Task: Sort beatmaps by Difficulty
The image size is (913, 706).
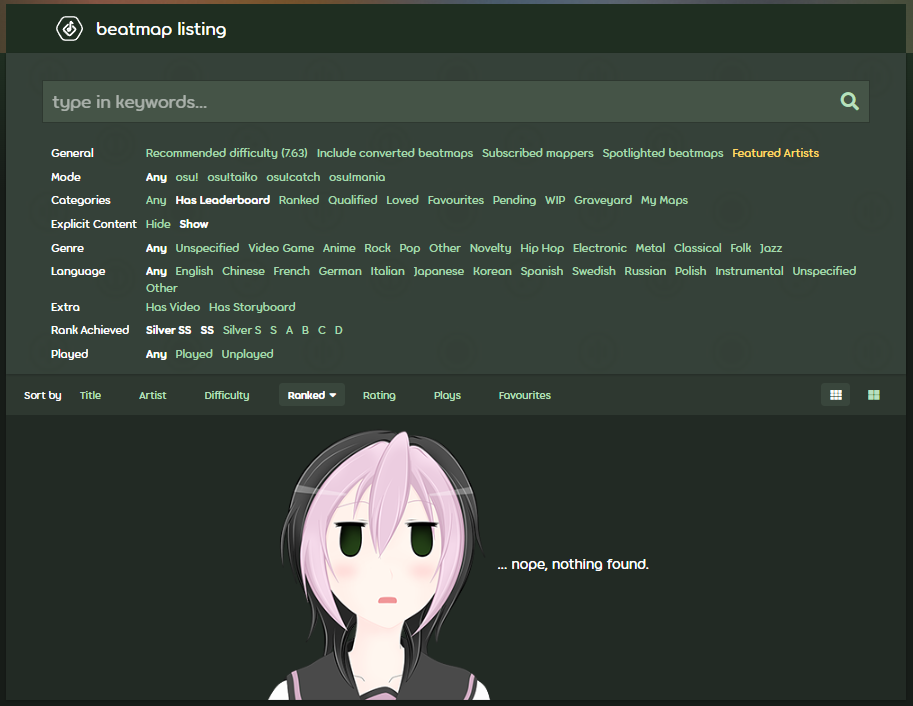Action: click(x=226, y=395)
